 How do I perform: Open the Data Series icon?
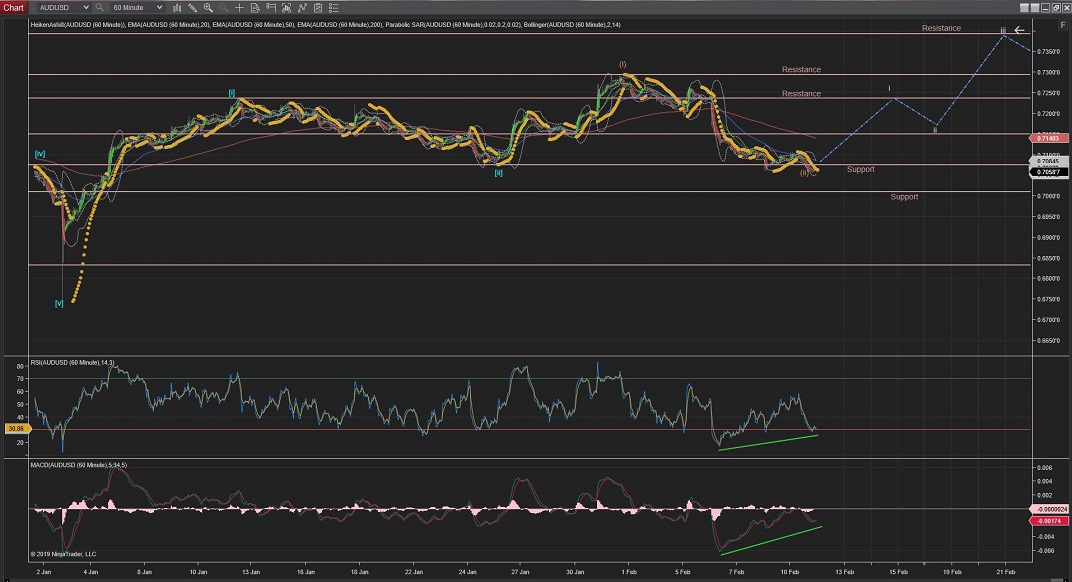(272, 7)
